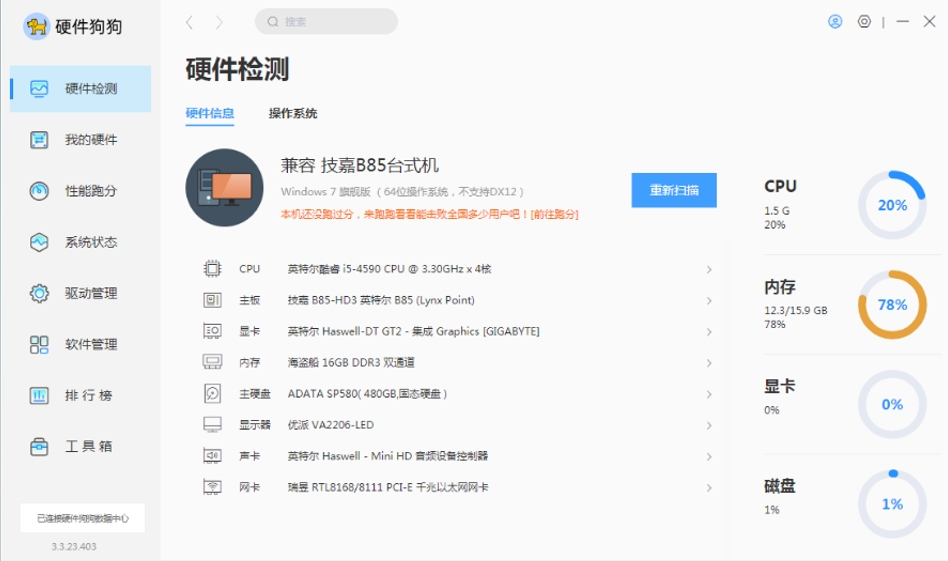Click the version number 3.3.23.403
948x561 pixels.
[74, 546]
